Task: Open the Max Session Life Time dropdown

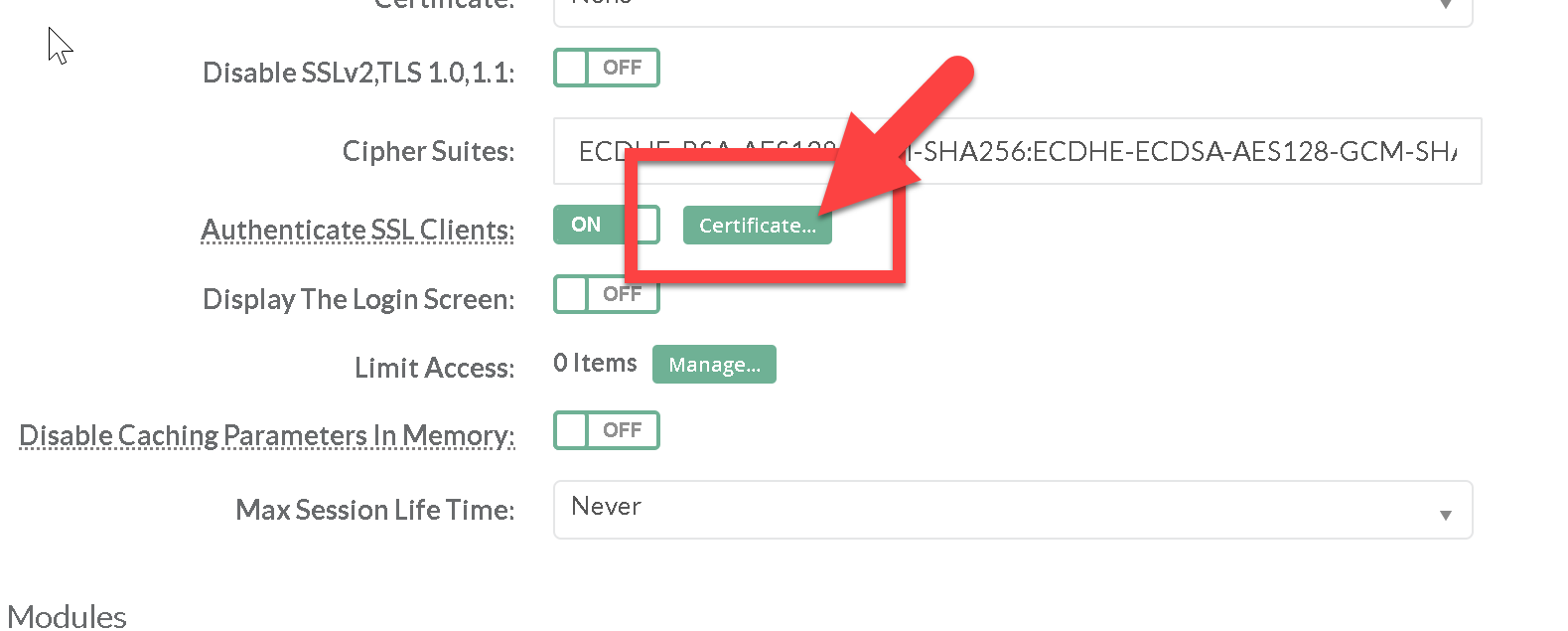Action: coord(1012,510)
